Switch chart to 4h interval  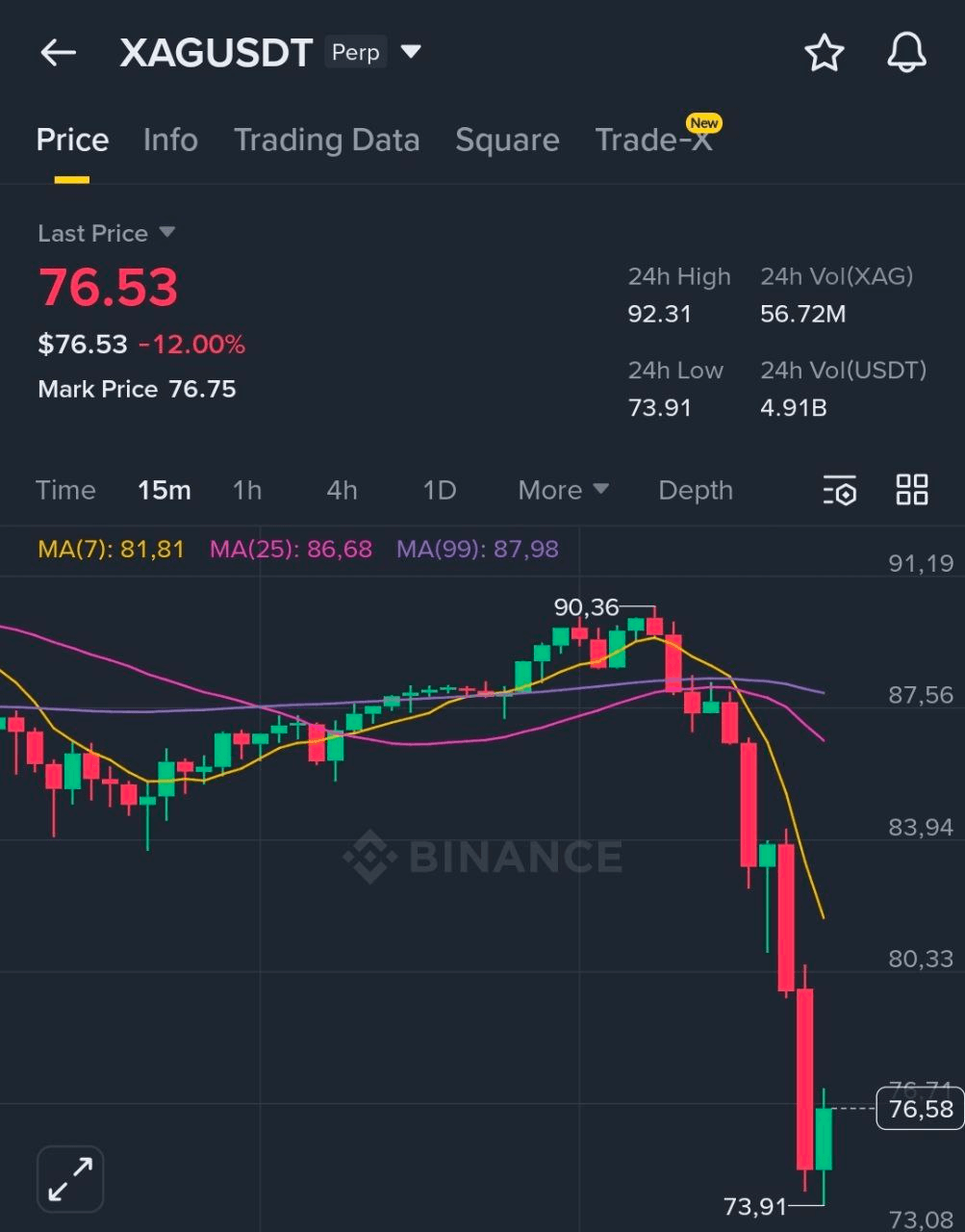coord(342,490)
